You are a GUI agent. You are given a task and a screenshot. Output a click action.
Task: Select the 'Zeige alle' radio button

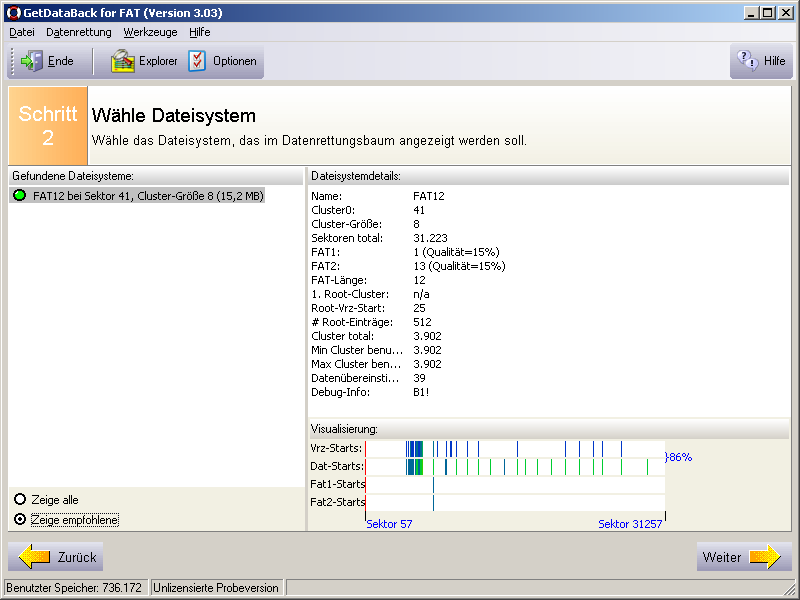point(20,499)
